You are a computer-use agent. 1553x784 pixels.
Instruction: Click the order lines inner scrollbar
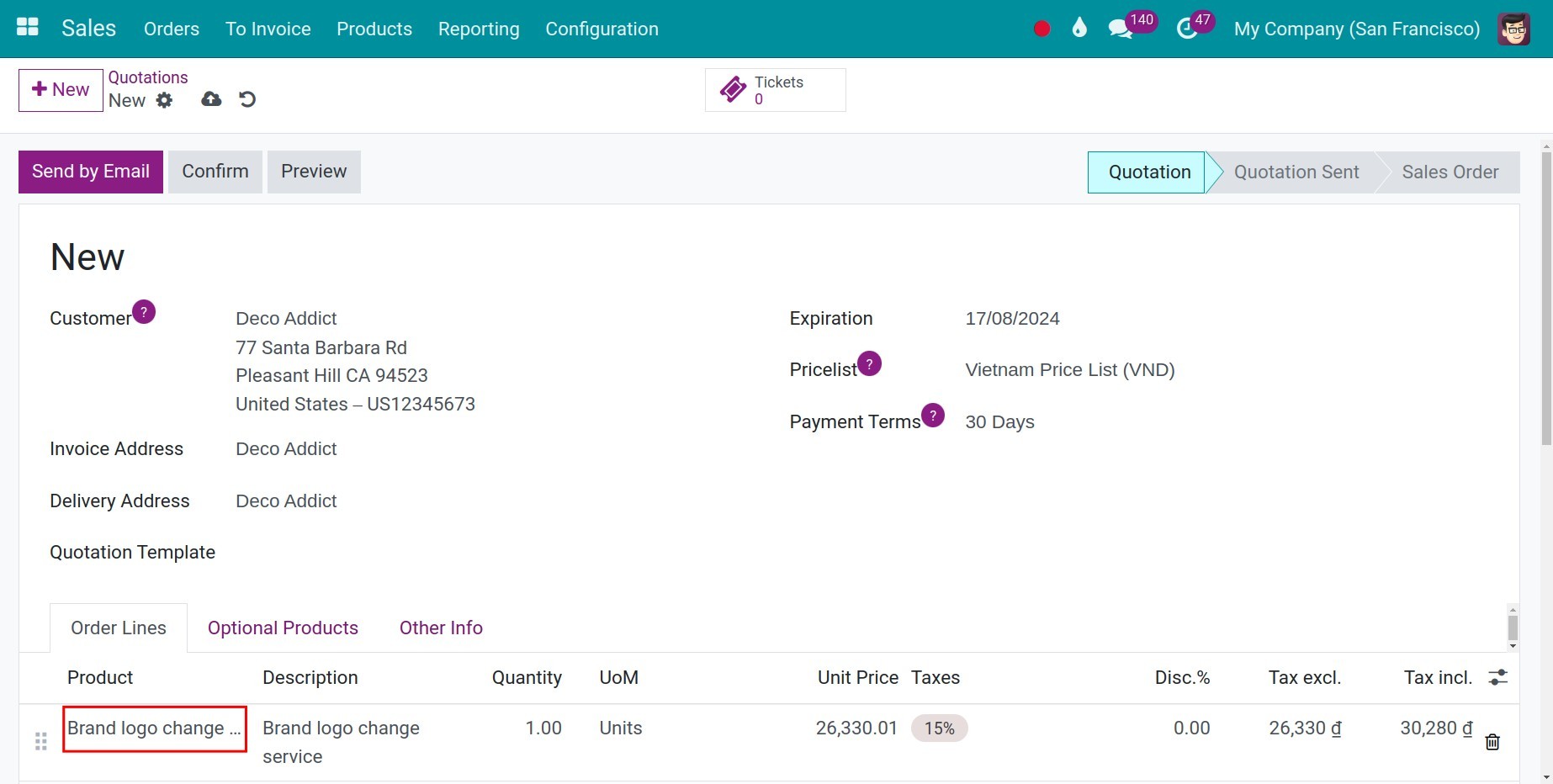(1513, 628)
